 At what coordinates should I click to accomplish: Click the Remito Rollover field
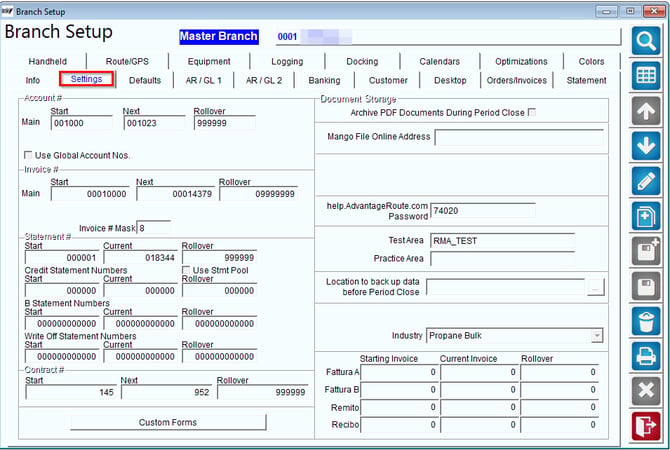pos(559,407)
